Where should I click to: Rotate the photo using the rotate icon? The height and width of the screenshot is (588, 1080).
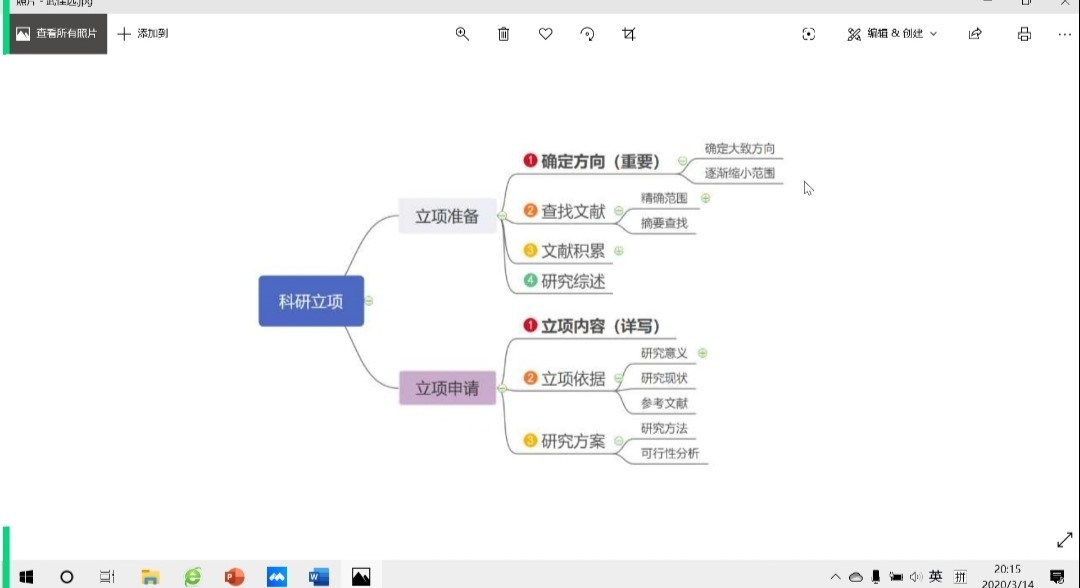588,34
